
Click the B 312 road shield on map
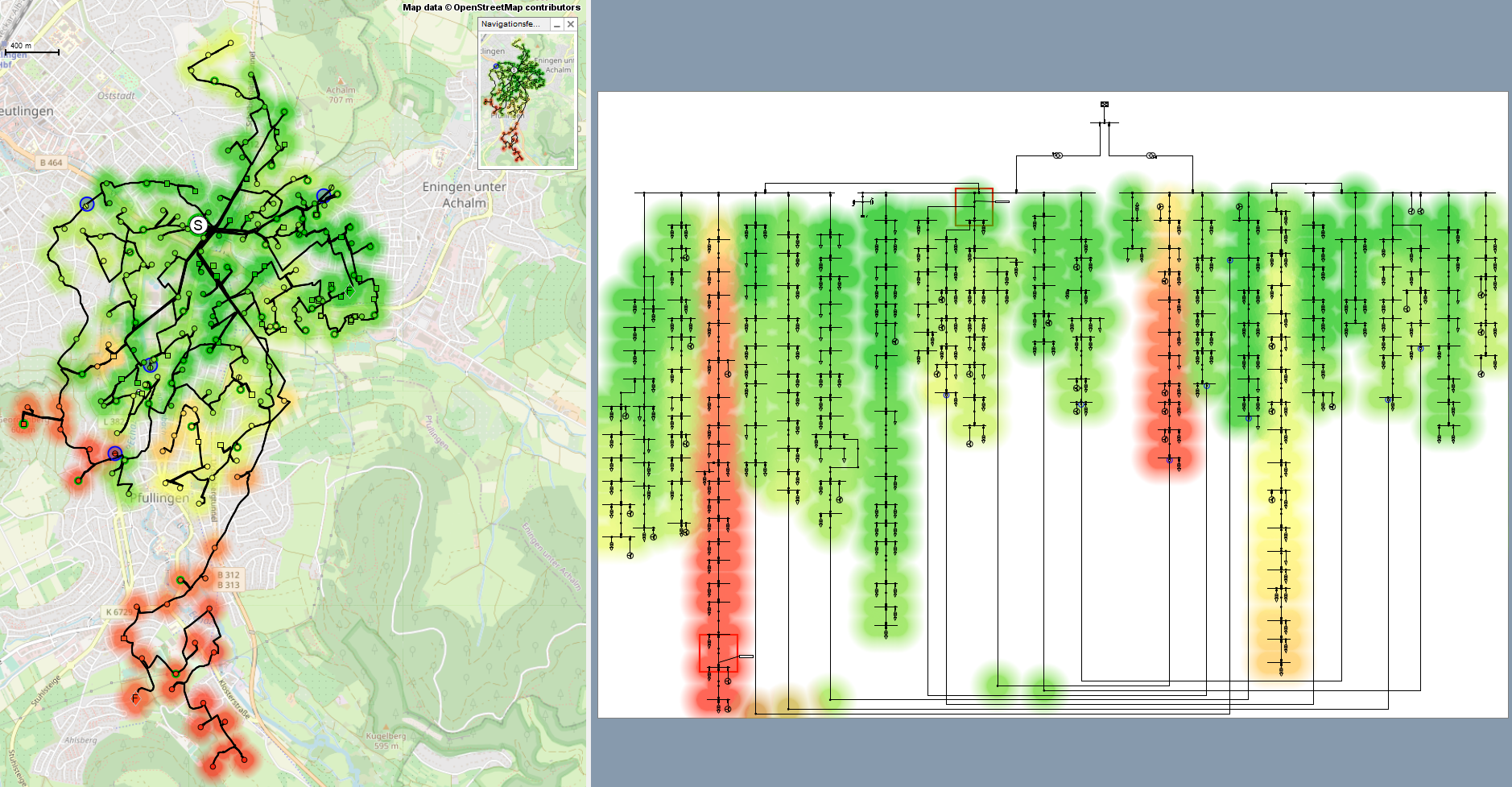coord(228,575)
